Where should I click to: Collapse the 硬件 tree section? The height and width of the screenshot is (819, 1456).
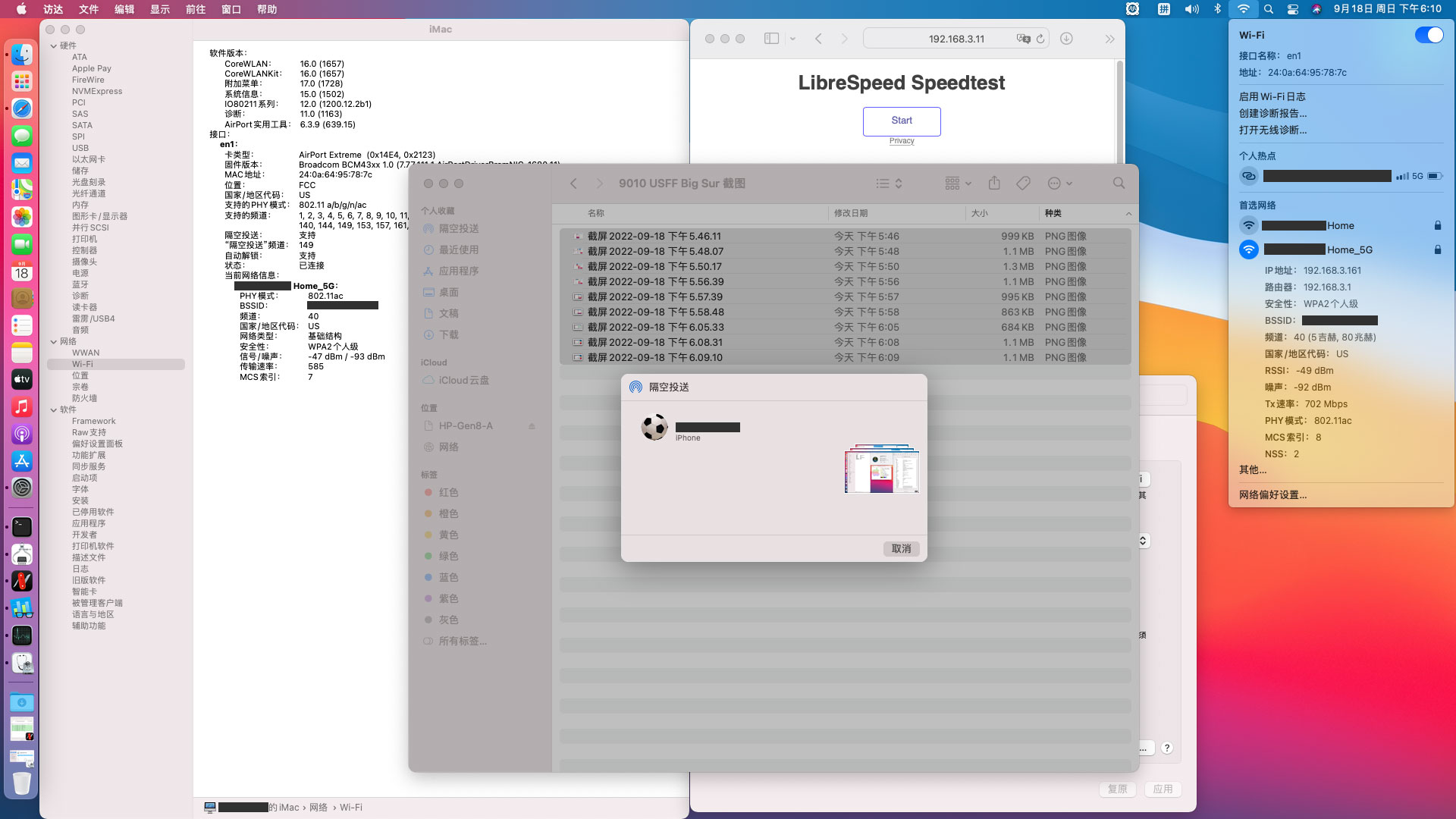[x=54, y=45]
